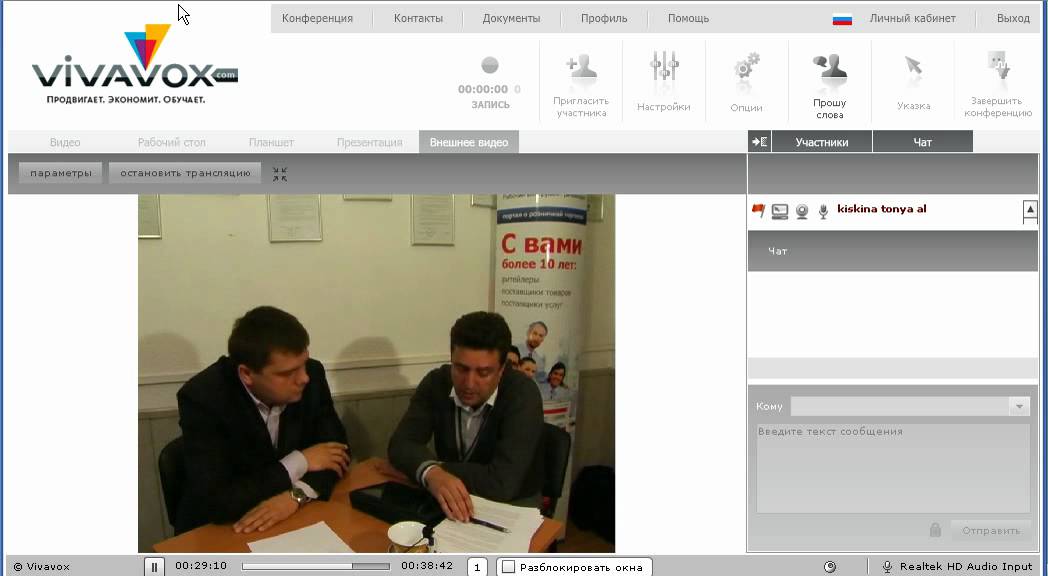
Task: Click the total time 00:38:42
Action: [x=427, y=566]
